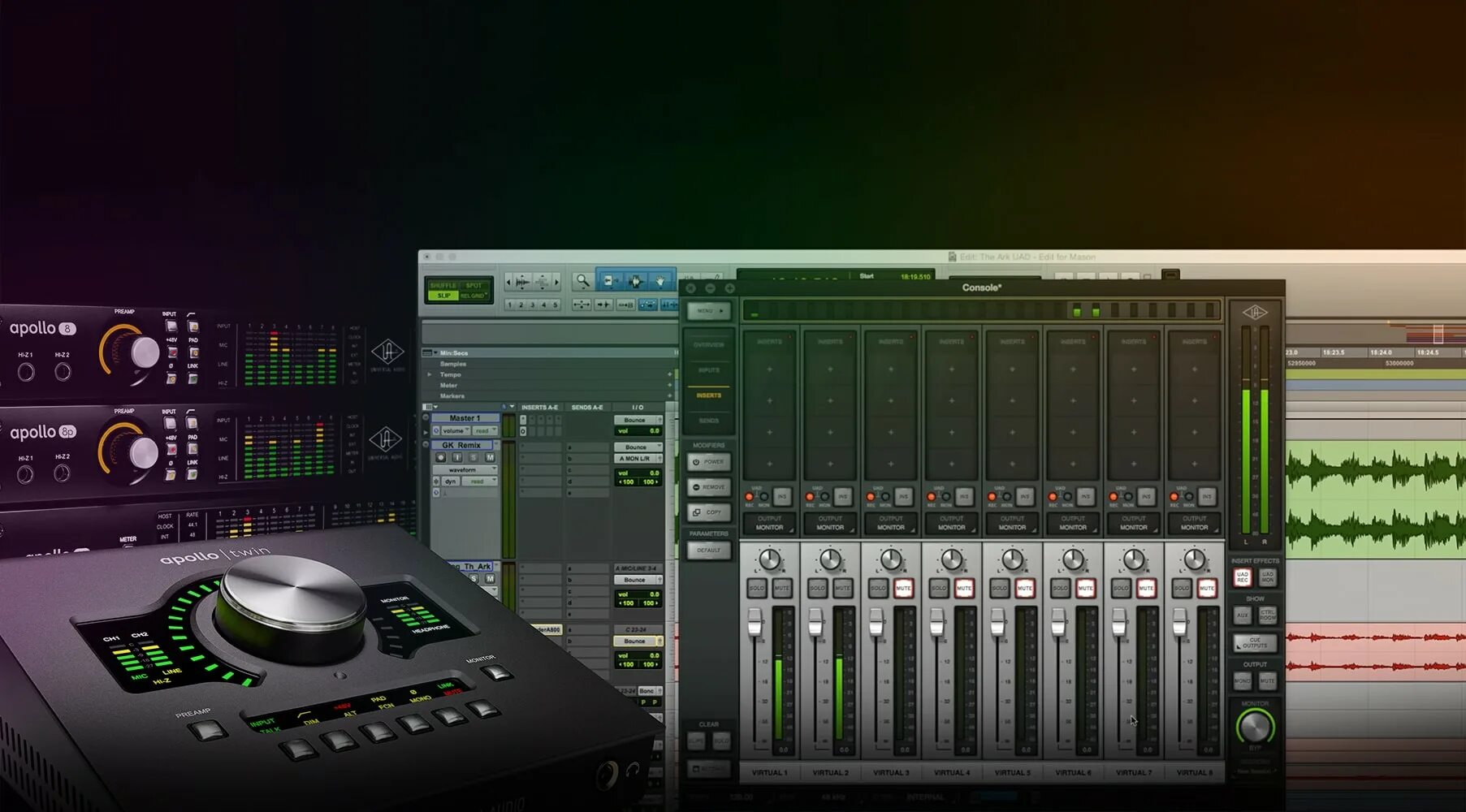Click the Remove modifier button in Console
This screenshot has height=812, width=1466.
tap(708, 487)
